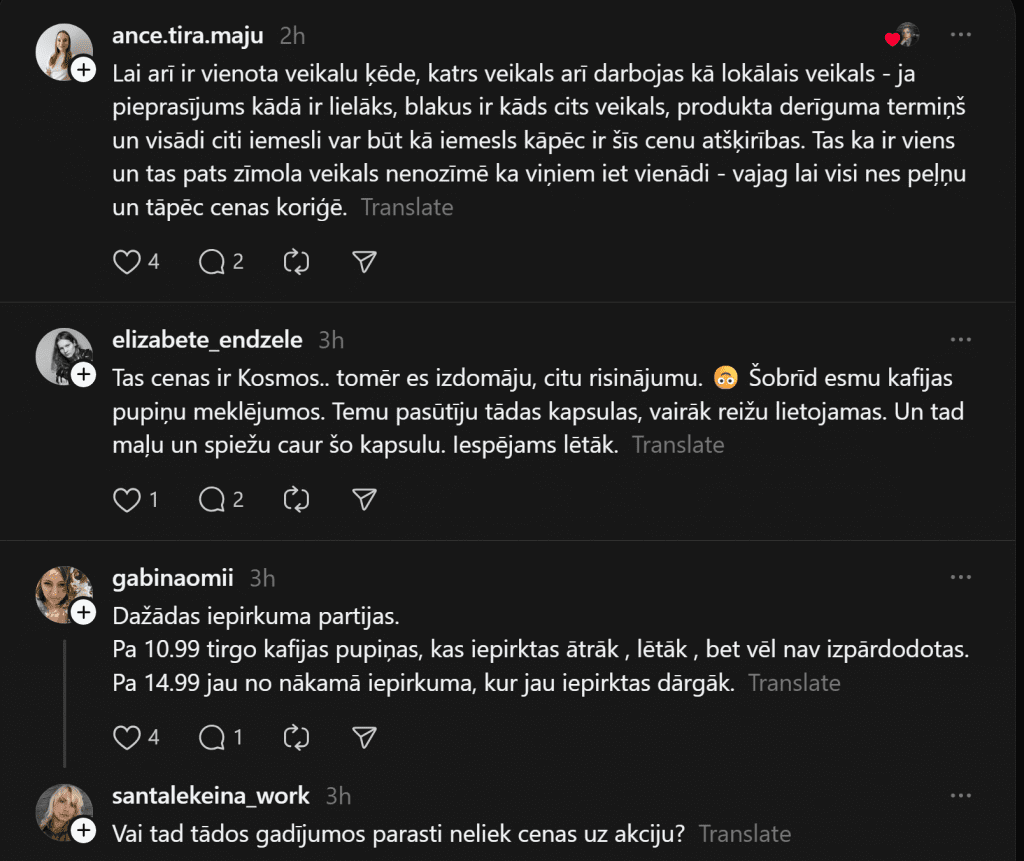
Task: Follow elizabete_endzele via plus badge
Action: [84, 374]
